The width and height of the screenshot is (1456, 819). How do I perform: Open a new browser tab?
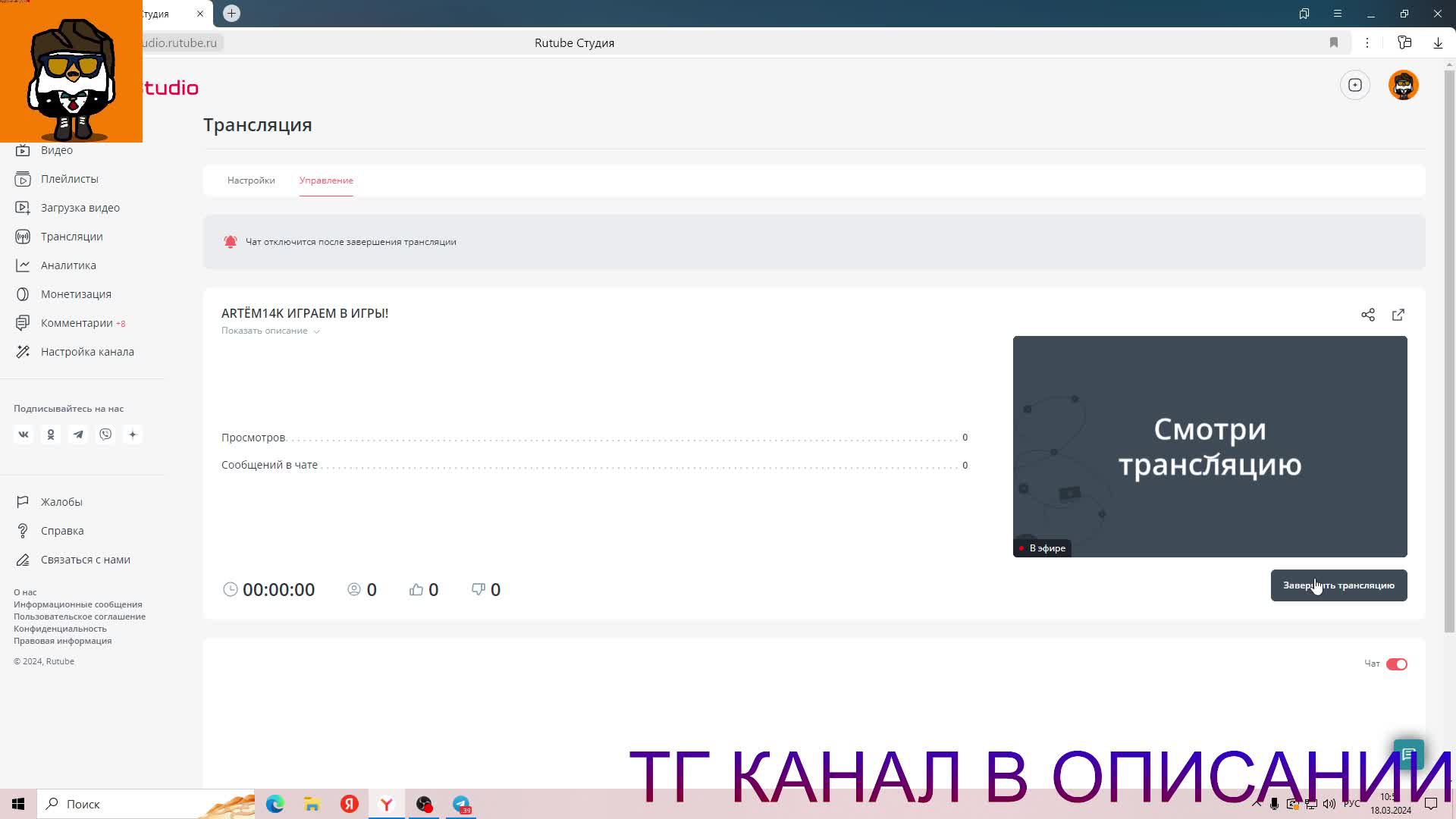pos(231,14)
